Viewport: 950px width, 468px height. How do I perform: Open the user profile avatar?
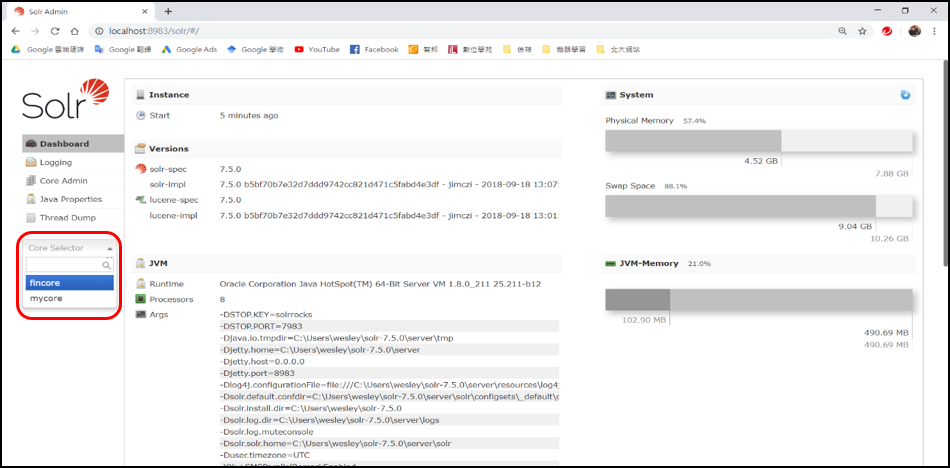[x=914, y=32]
